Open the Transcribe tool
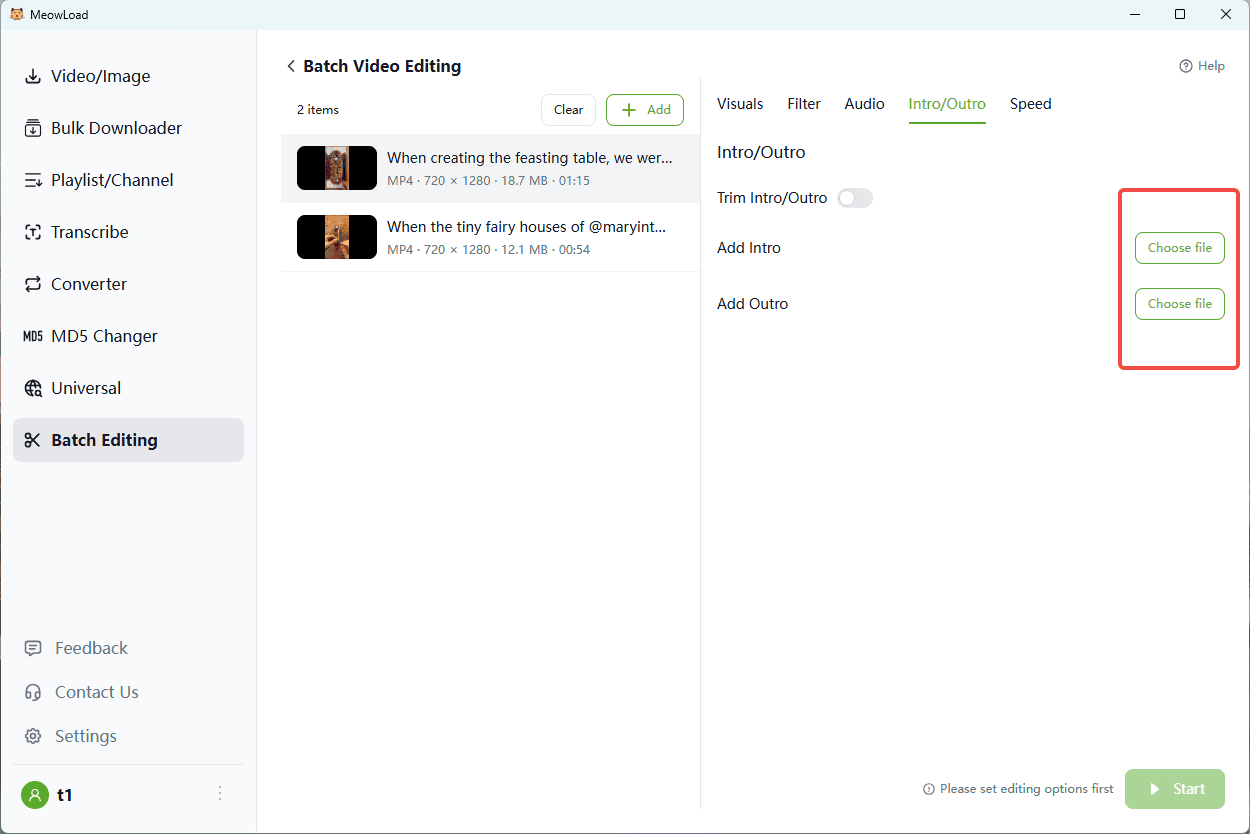Viewport: 1250px width, 834px height. point(89,232)
